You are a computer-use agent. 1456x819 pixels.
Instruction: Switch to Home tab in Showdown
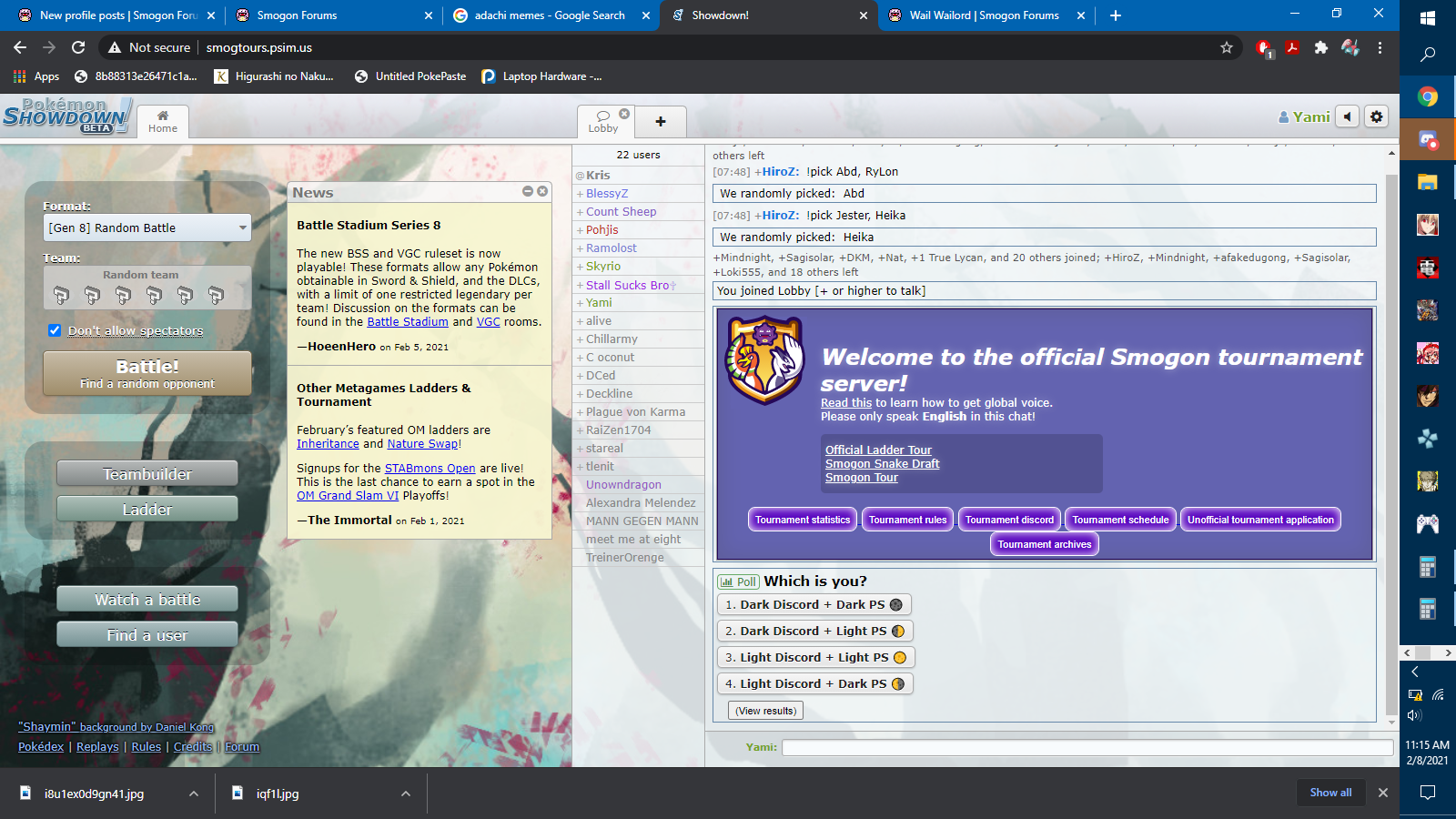[163, 121]
